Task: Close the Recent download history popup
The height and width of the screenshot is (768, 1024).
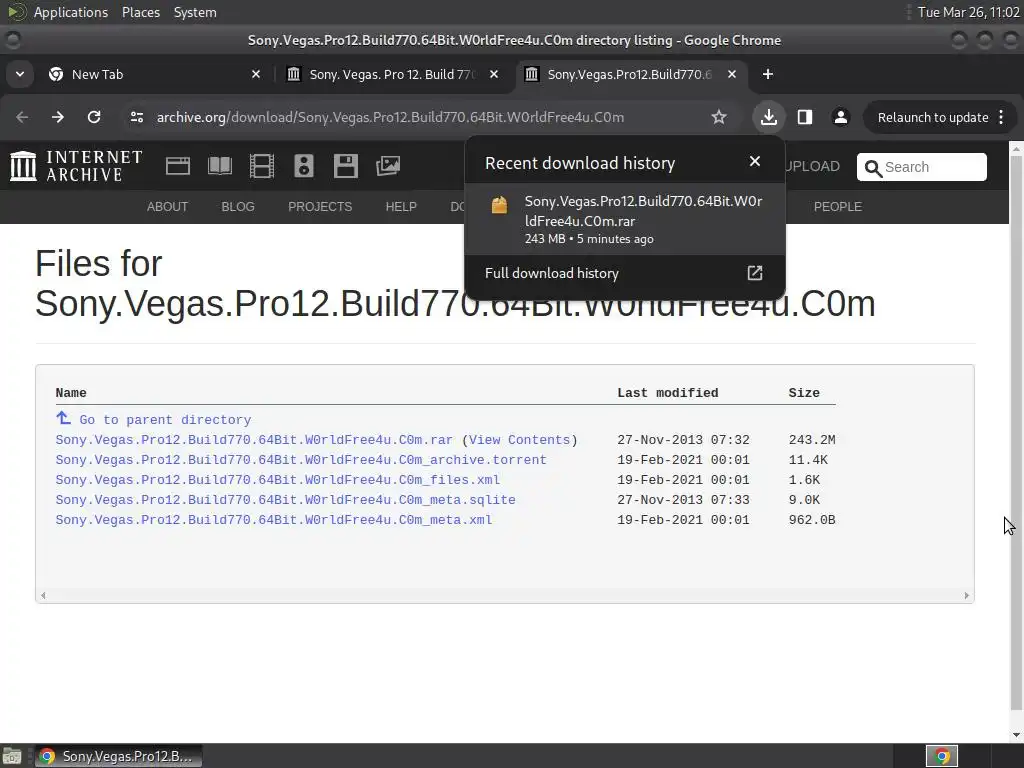Action: tap(755, 161)
